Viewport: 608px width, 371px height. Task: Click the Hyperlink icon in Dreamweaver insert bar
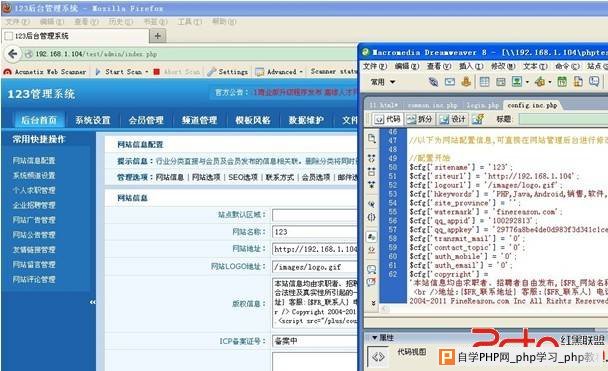[x=433, y=82]
